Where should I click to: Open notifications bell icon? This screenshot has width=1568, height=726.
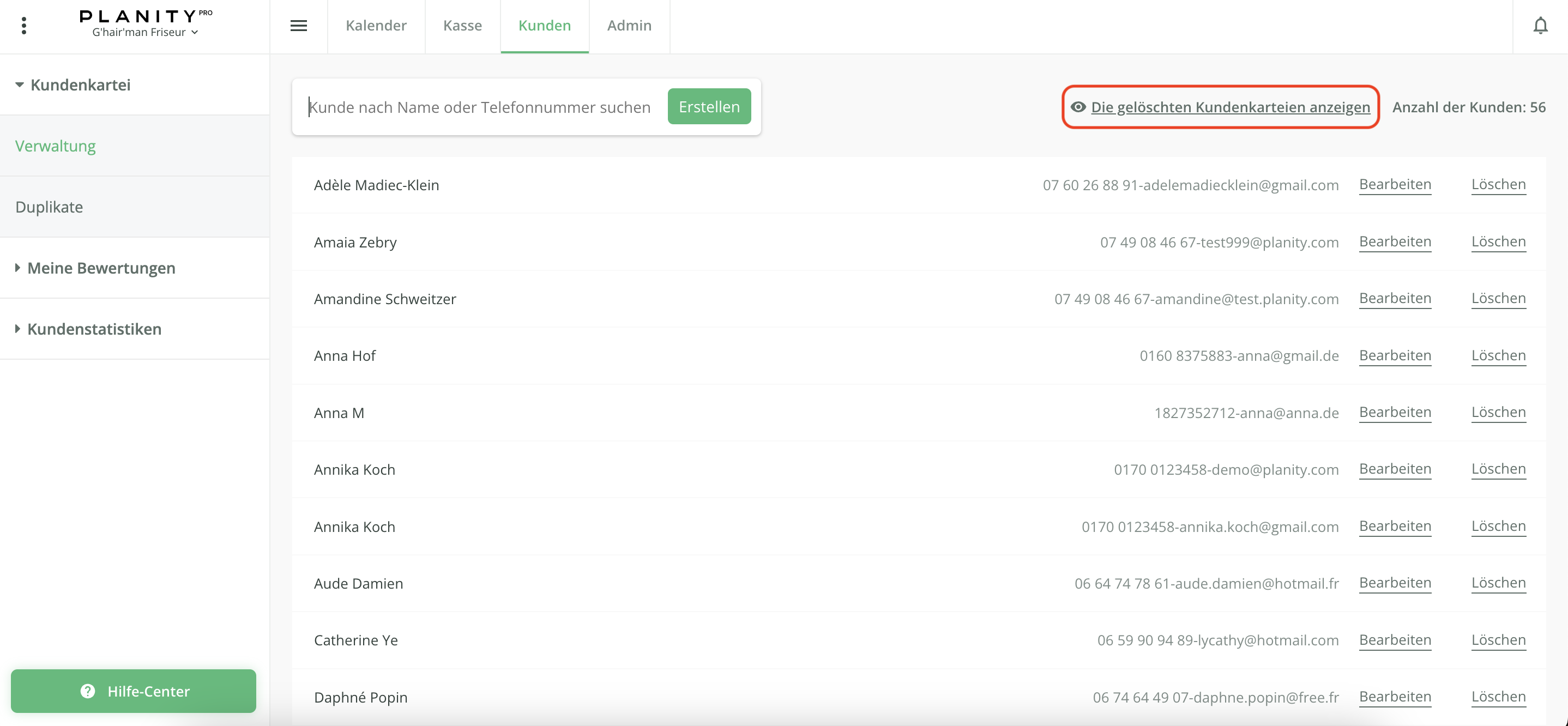[1540, 26]
